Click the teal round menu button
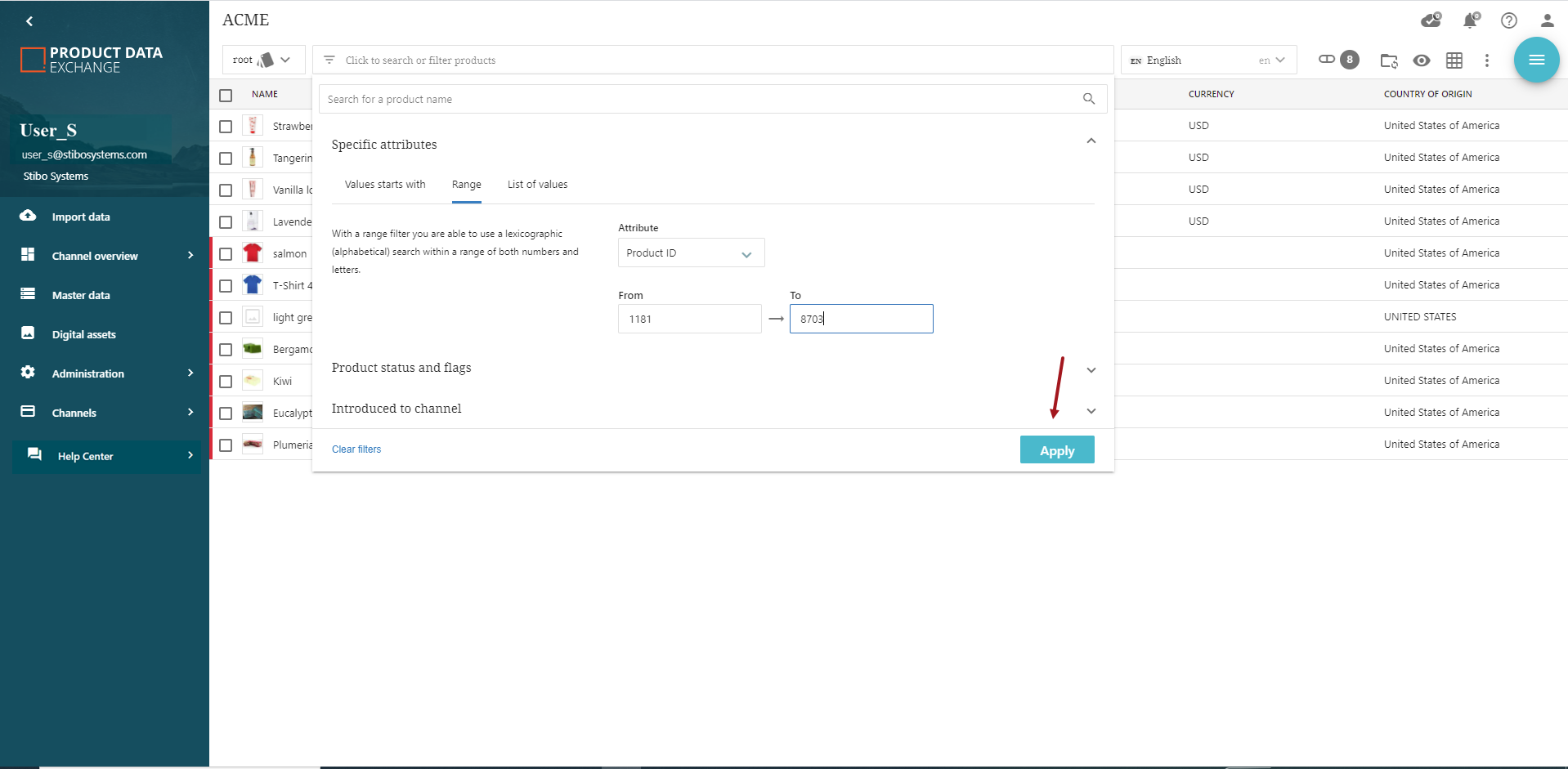This screenshot has width=1568, height=769. point(1536,60)
